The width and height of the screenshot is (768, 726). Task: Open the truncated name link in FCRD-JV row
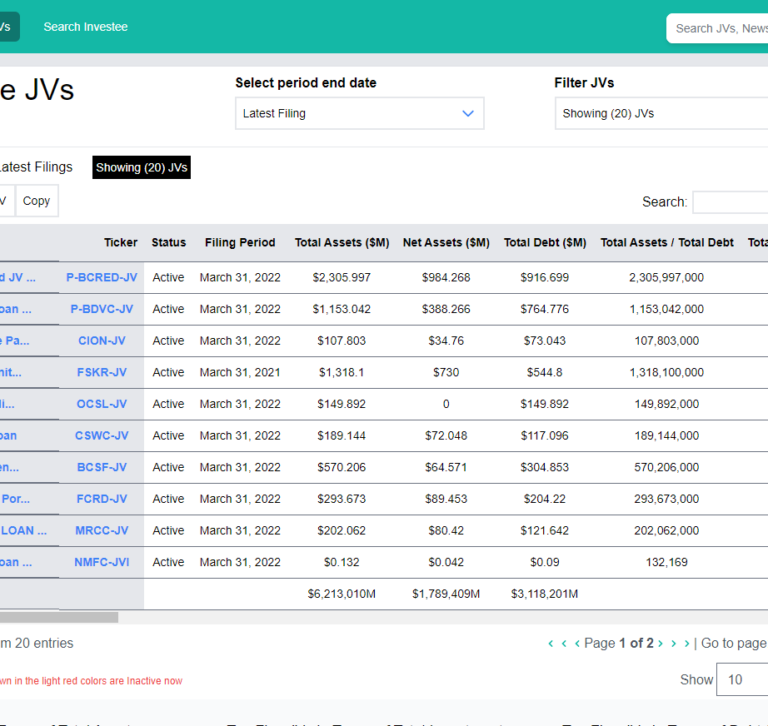(x=15, y=499)
